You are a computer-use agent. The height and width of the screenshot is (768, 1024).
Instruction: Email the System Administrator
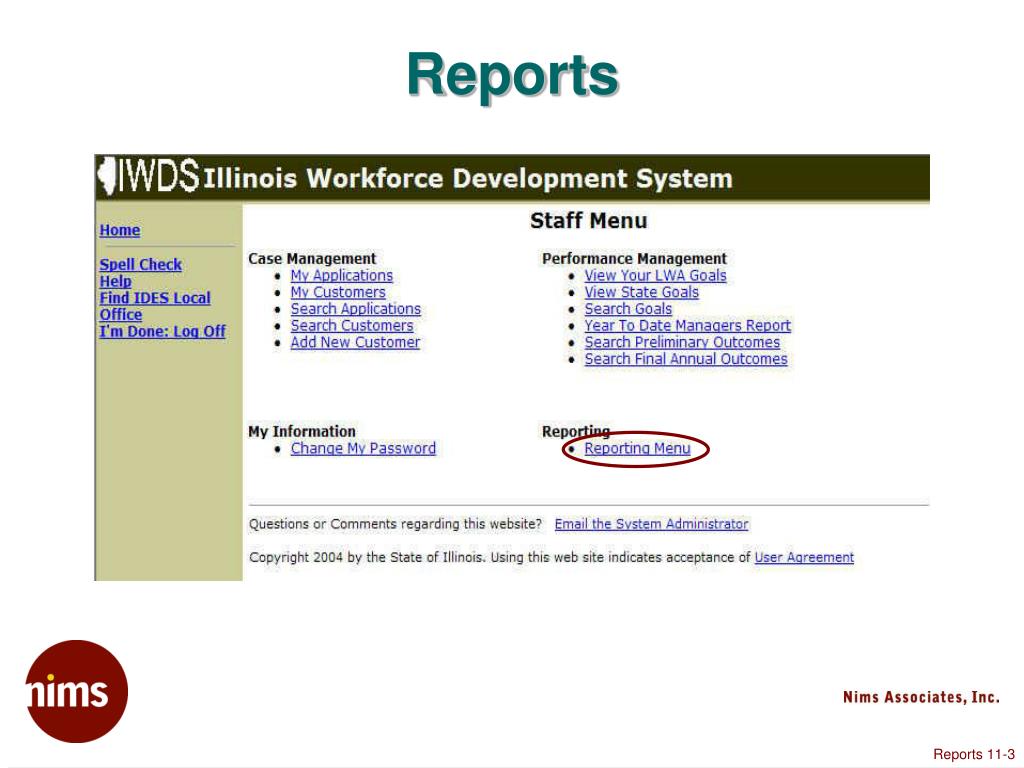point(651,524)
